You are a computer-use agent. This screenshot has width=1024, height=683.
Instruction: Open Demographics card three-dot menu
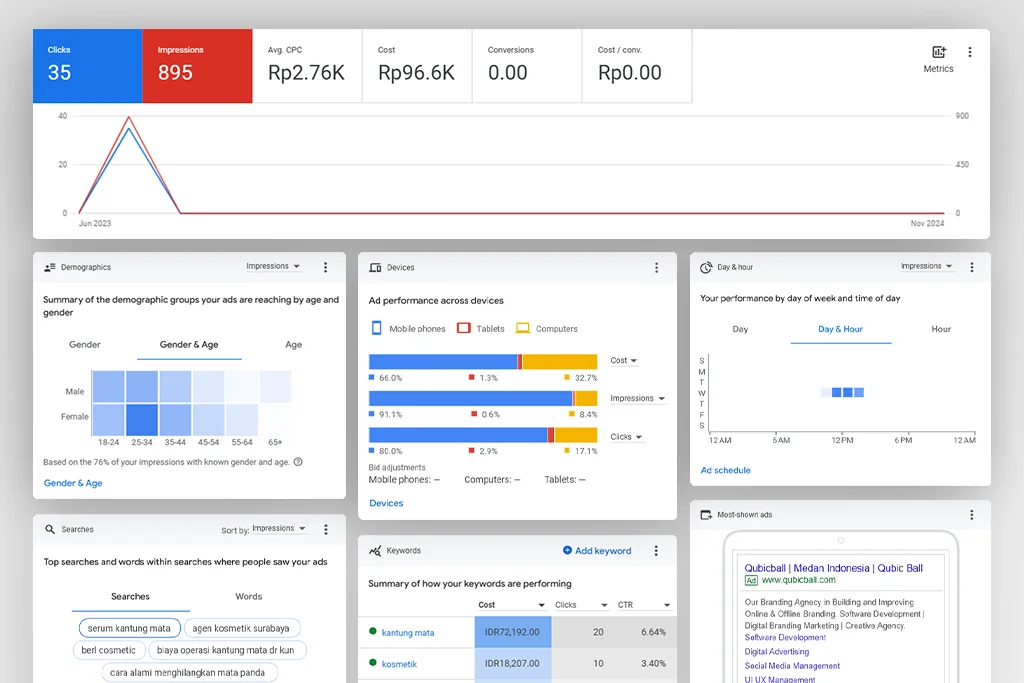325,268
